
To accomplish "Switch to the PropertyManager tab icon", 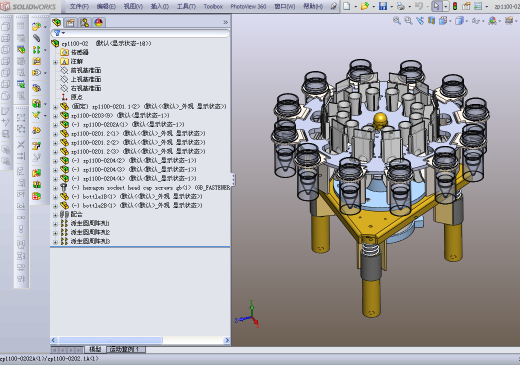I will pyautogui.click(x=70, y=22).
